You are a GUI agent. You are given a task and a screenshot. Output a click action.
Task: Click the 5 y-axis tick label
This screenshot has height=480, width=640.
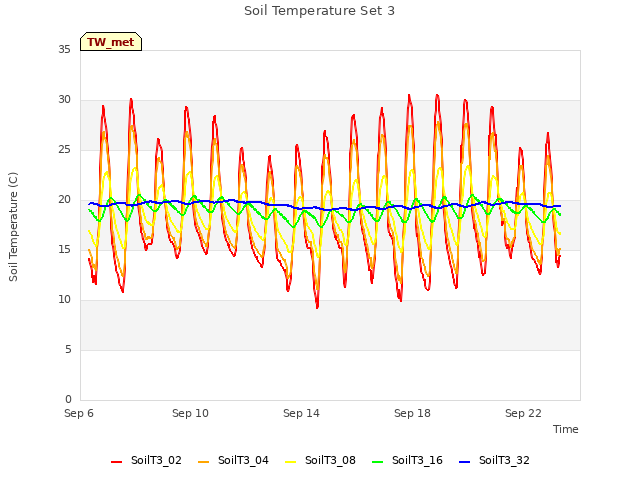tap(68, 349)
